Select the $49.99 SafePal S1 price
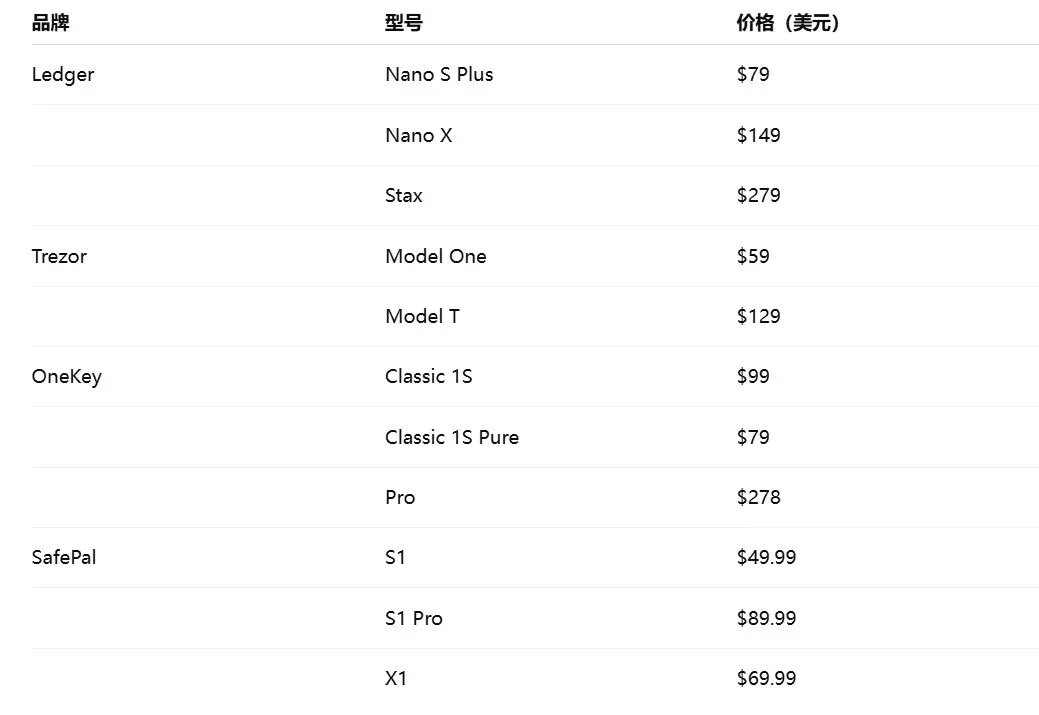The image size is (1039, 715). pos(766,558)
